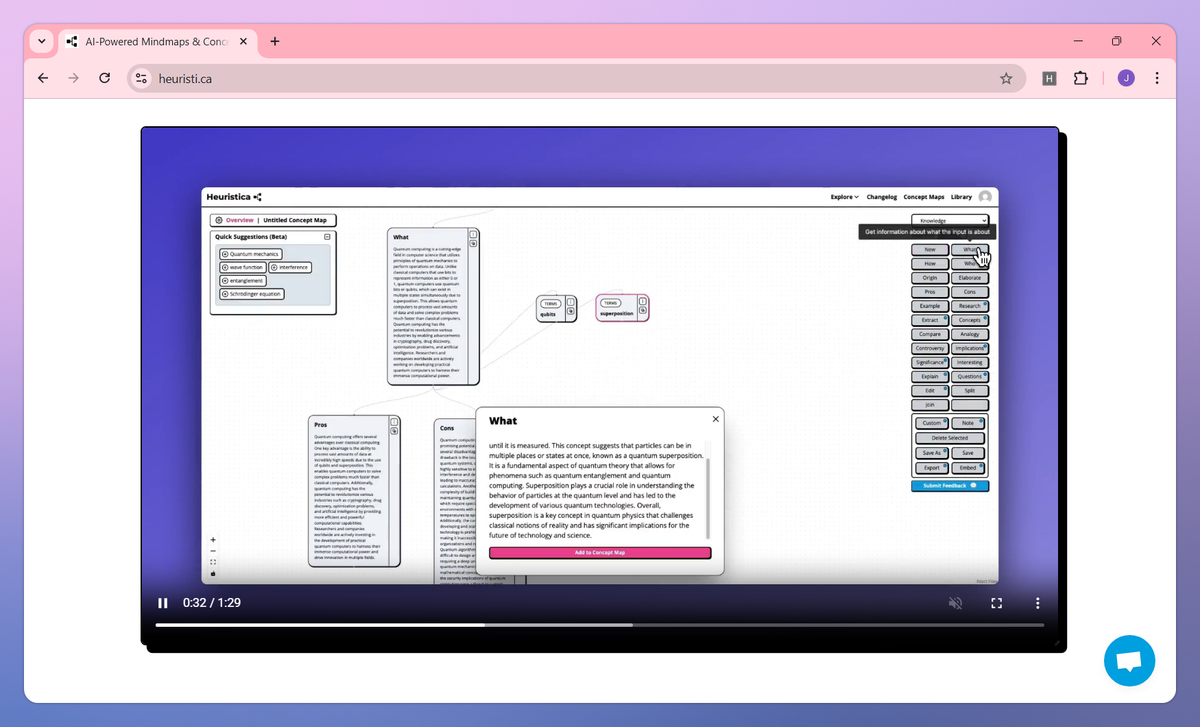This screenshot has width=1200, height=727.
Task: Zoom in on the canvas using plus icon
Action: click(x=212, y=538)
